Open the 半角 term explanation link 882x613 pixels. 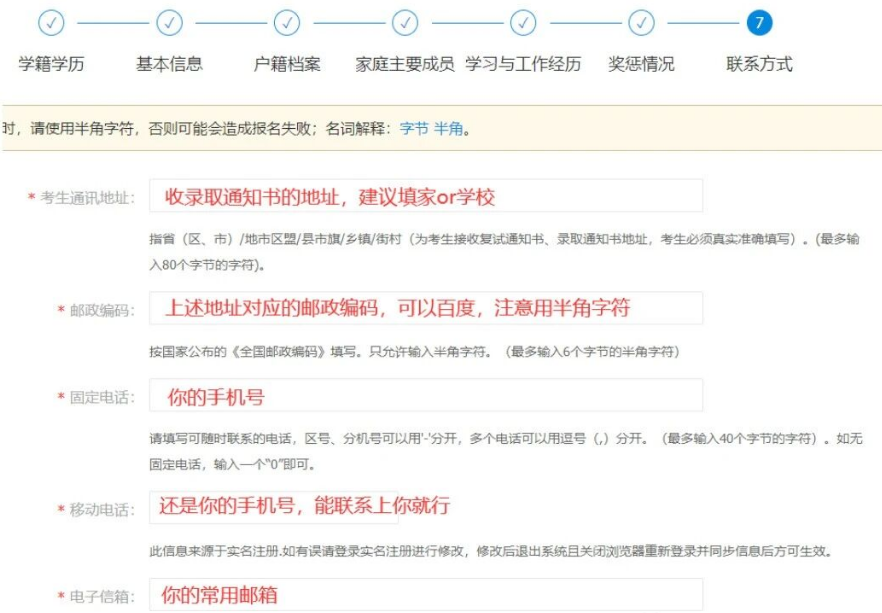pyautogui.click(x=448, y=129)
